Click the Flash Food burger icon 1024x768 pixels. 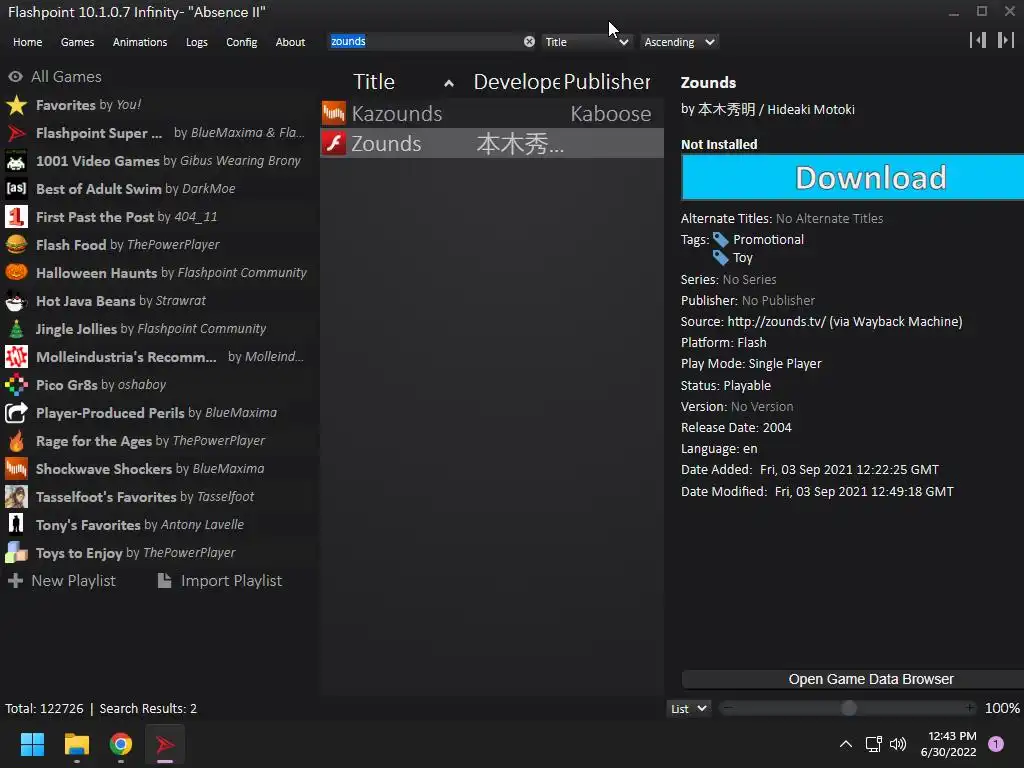click(16, 245)
